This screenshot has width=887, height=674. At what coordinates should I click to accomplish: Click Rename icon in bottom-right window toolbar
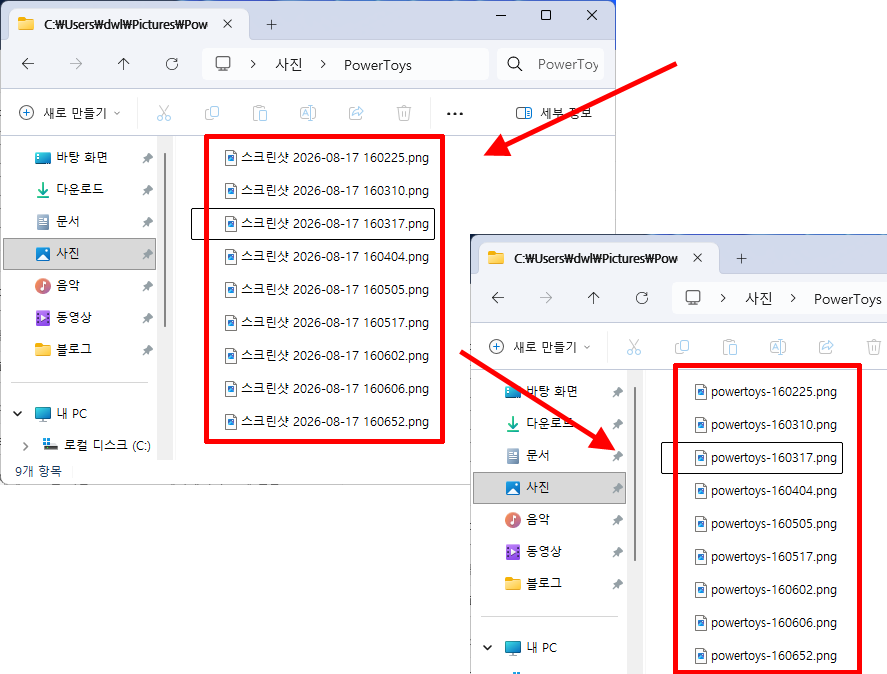tap(778, 347)
